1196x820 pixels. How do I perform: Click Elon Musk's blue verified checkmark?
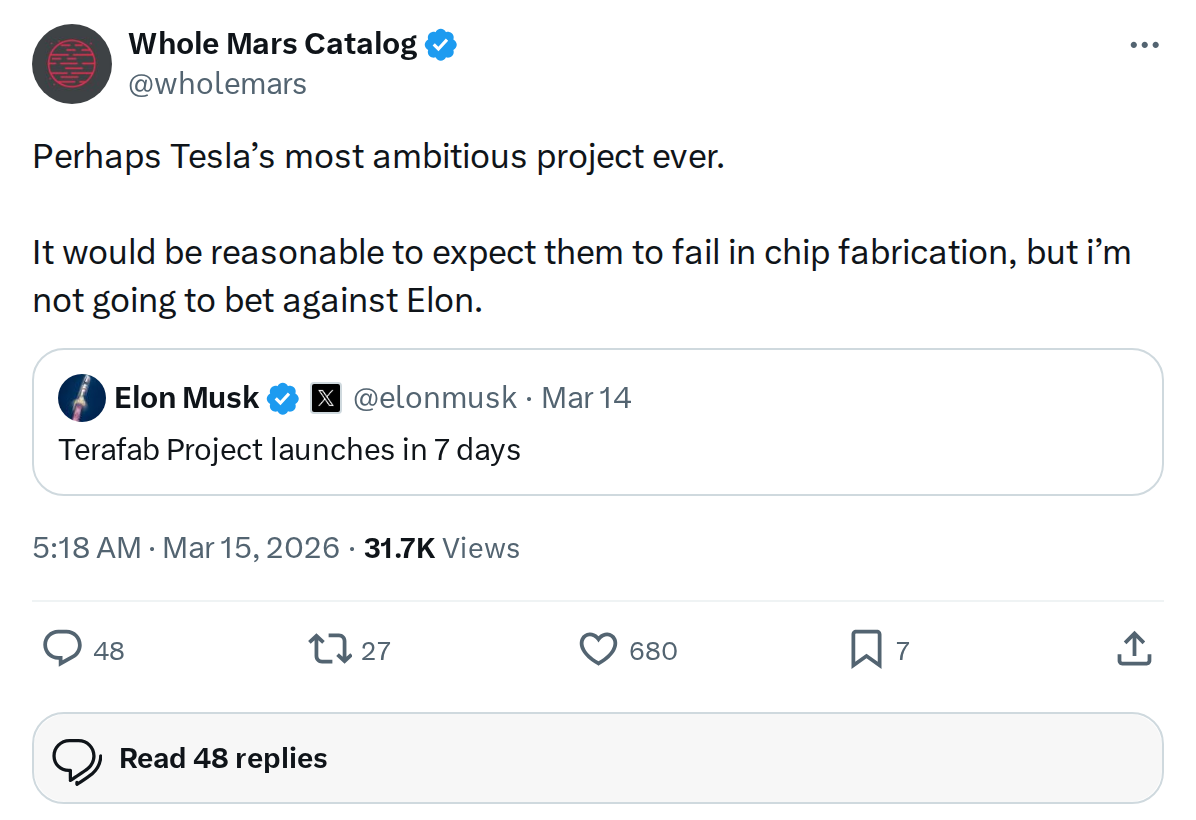[x=284, y=398]
